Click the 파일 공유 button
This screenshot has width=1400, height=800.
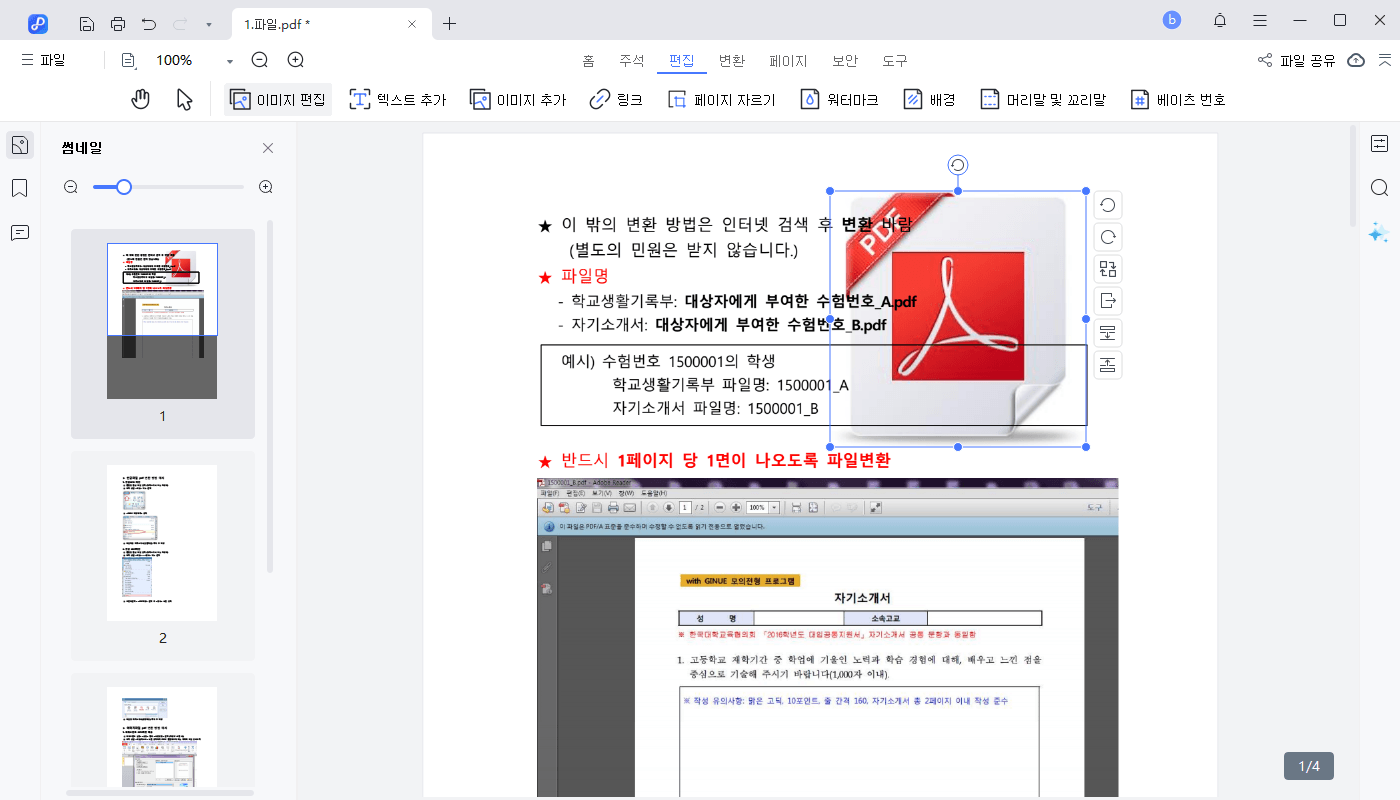[1296, 60]
